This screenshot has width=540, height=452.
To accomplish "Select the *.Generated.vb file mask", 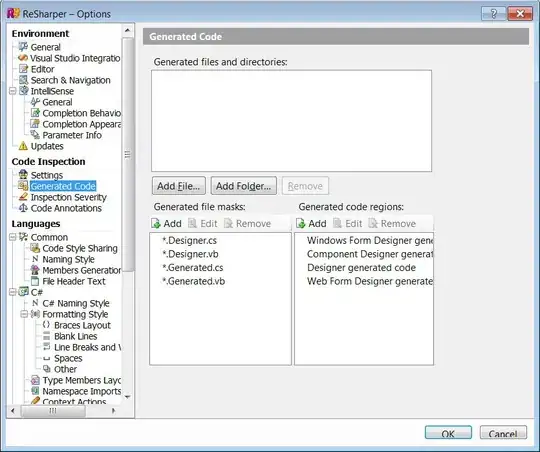I will click(193, 281).
